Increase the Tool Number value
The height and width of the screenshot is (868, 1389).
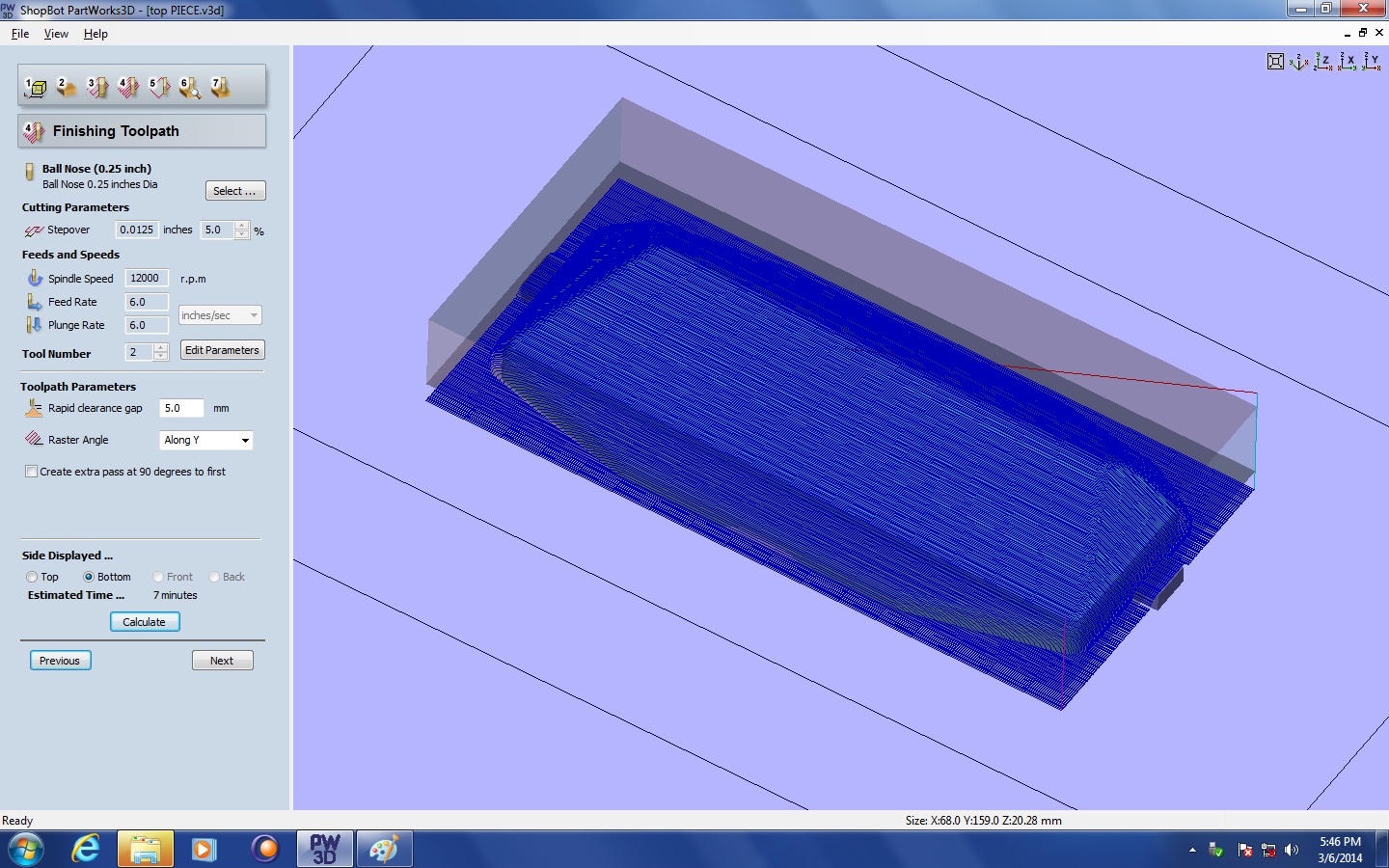(161, 347)
